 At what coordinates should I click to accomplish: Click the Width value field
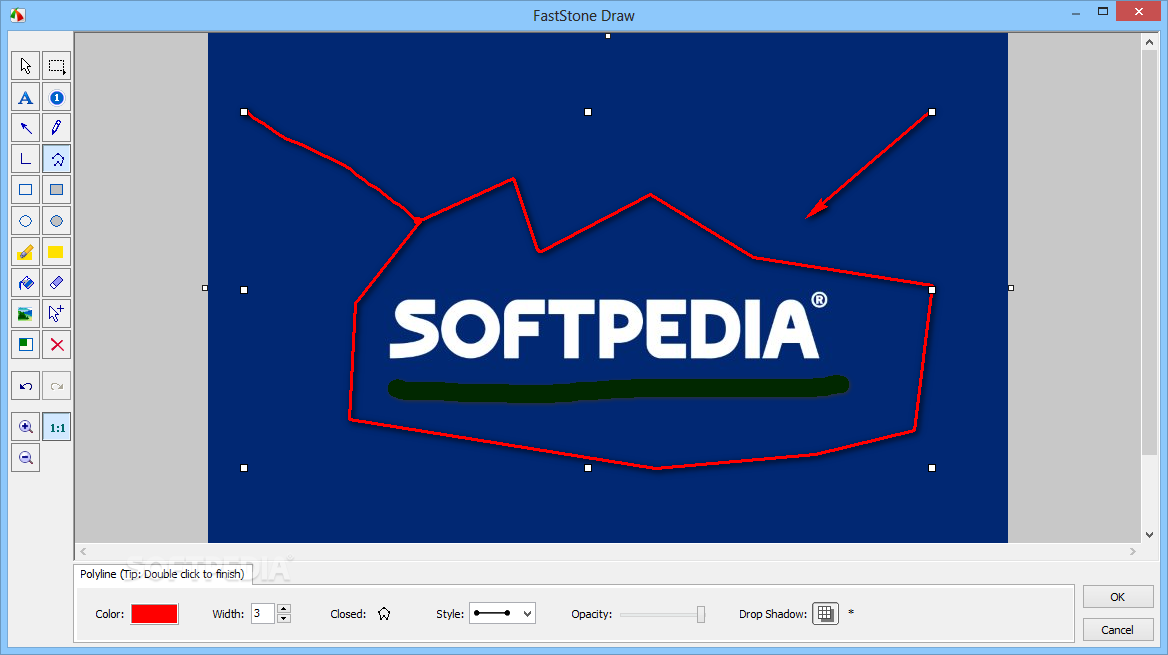[263, 613]
